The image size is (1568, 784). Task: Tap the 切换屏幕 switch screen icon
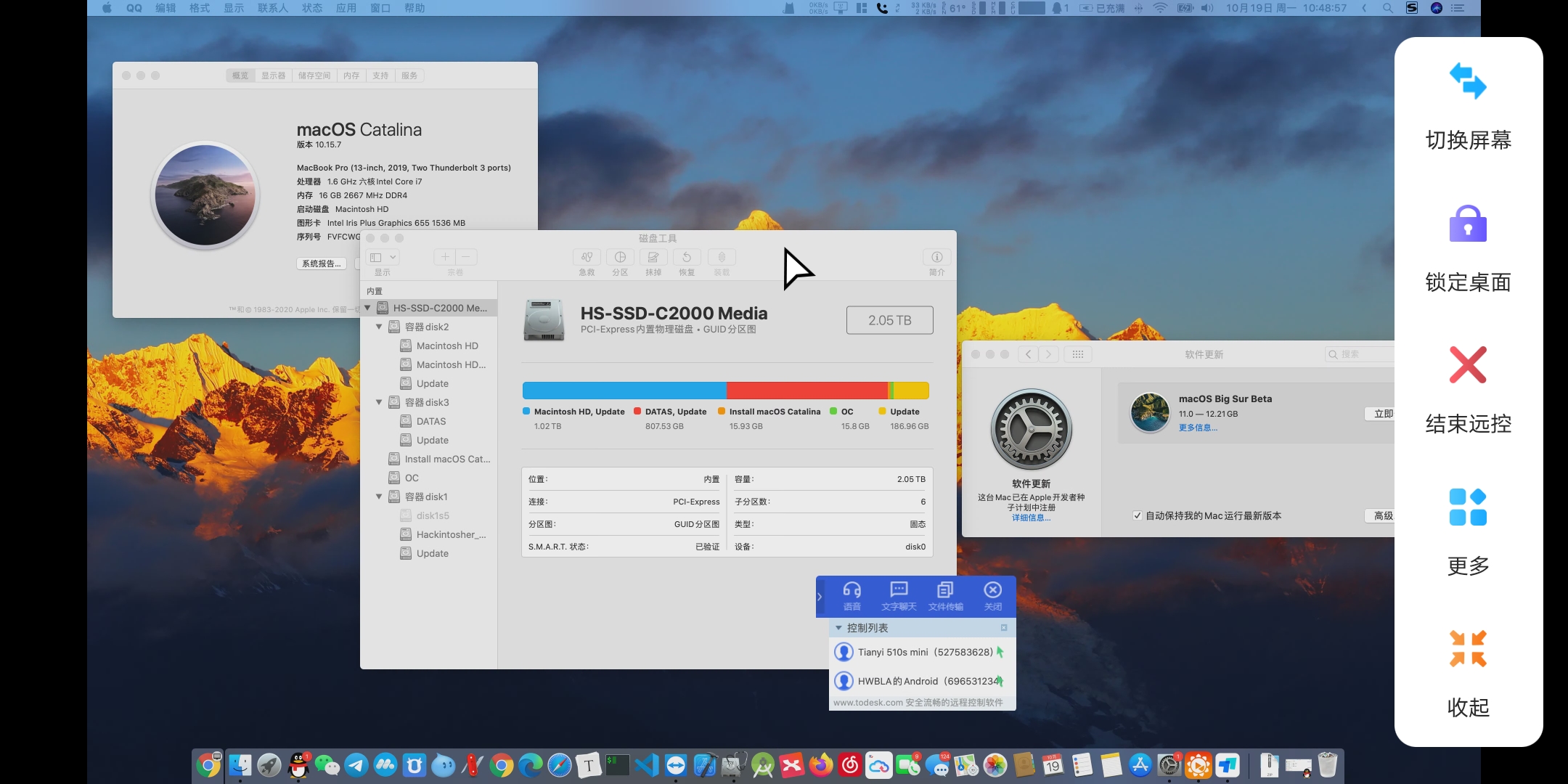(1468, 81)
